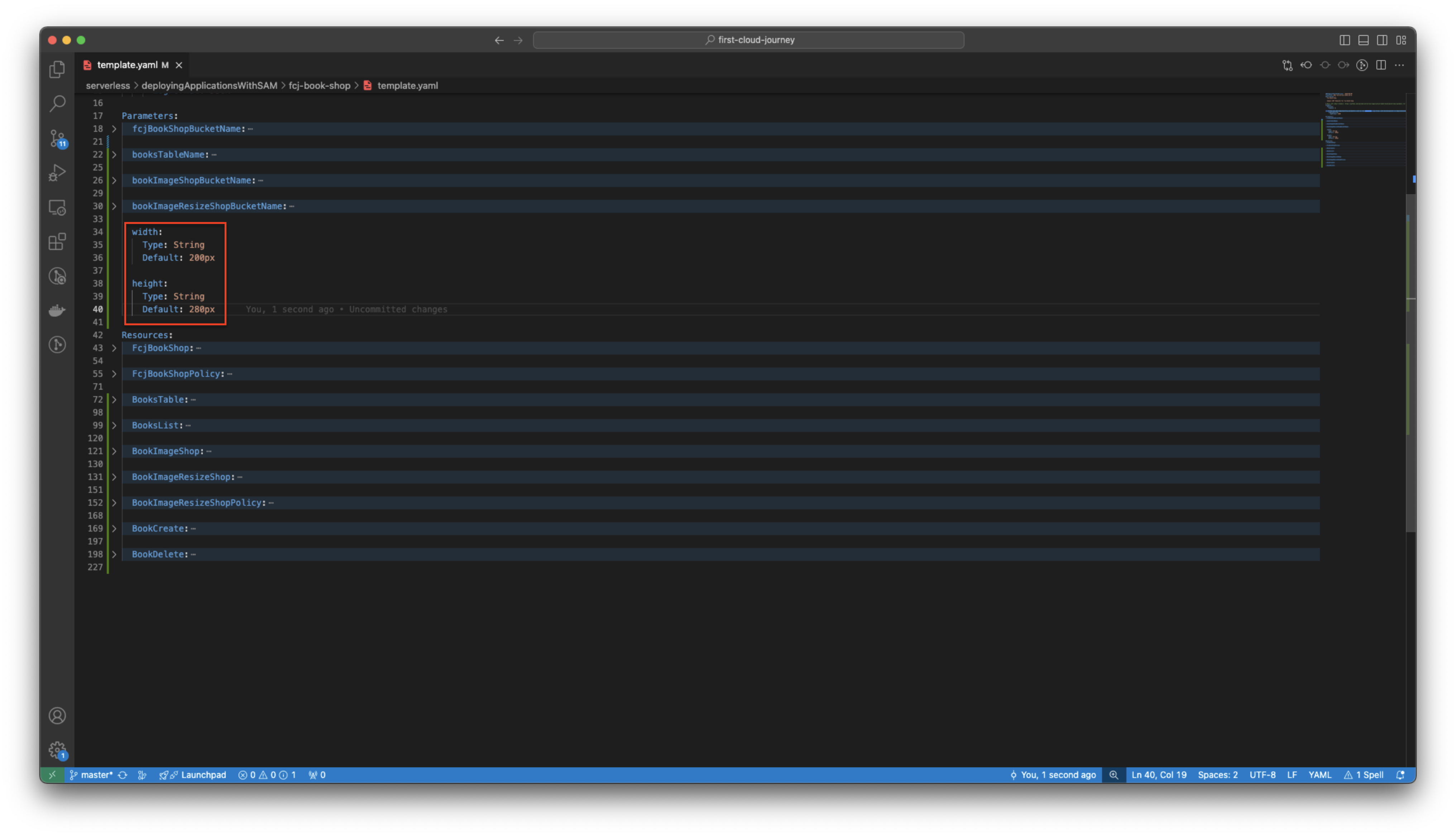Open the Explorer view in activity bar
This screenshot has height=836, width=1456.
57,69
